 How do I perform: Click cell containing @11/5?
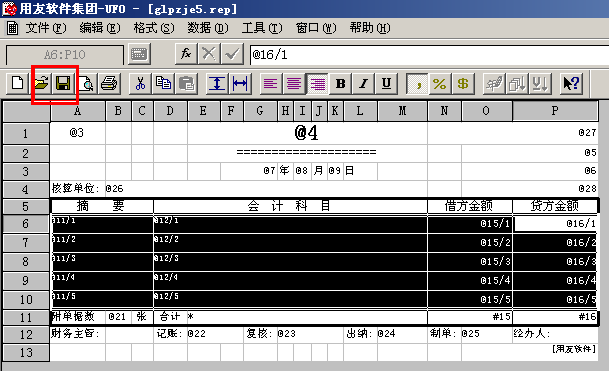(102, 300)
